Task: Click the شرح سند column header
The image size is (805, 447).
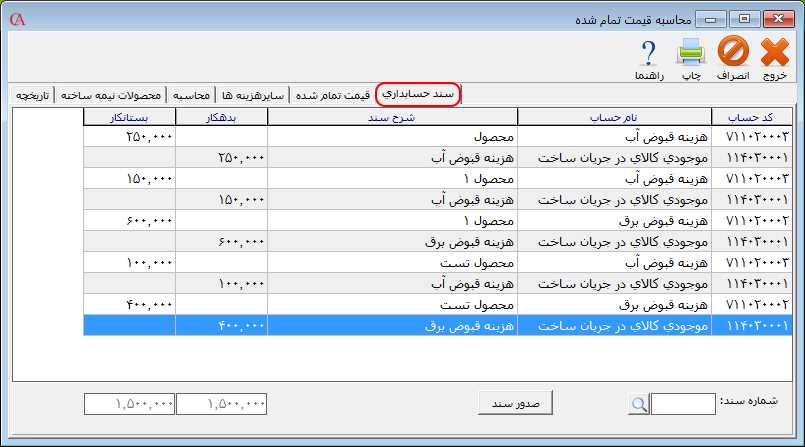Action: click(x=392, y=117)
